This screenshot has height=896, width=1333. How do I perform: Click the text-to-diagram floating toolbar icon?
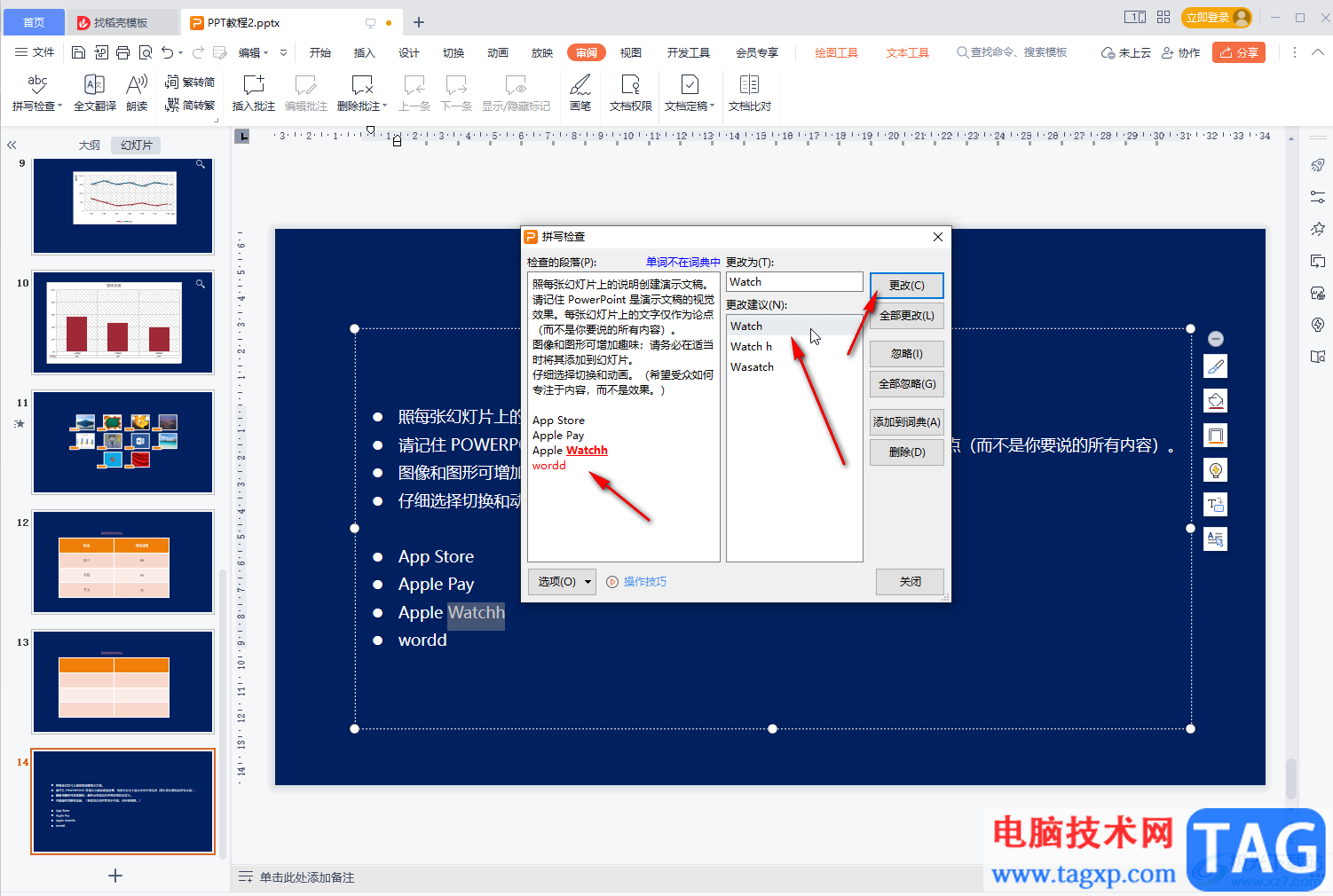[x=1216, y=505]
